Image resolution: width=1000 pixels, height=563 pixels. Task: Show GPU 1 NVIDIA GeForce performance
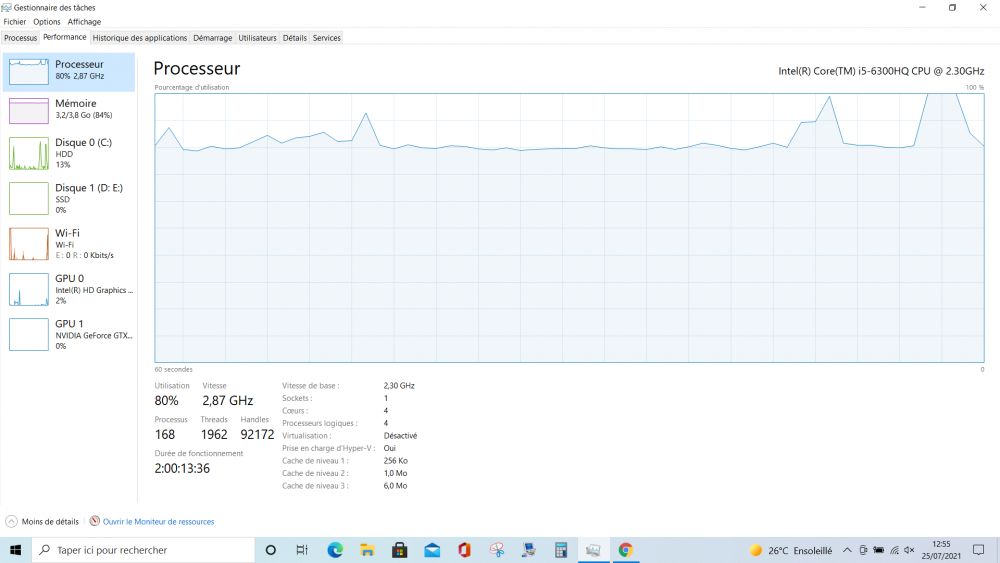[x=69, y=334]
